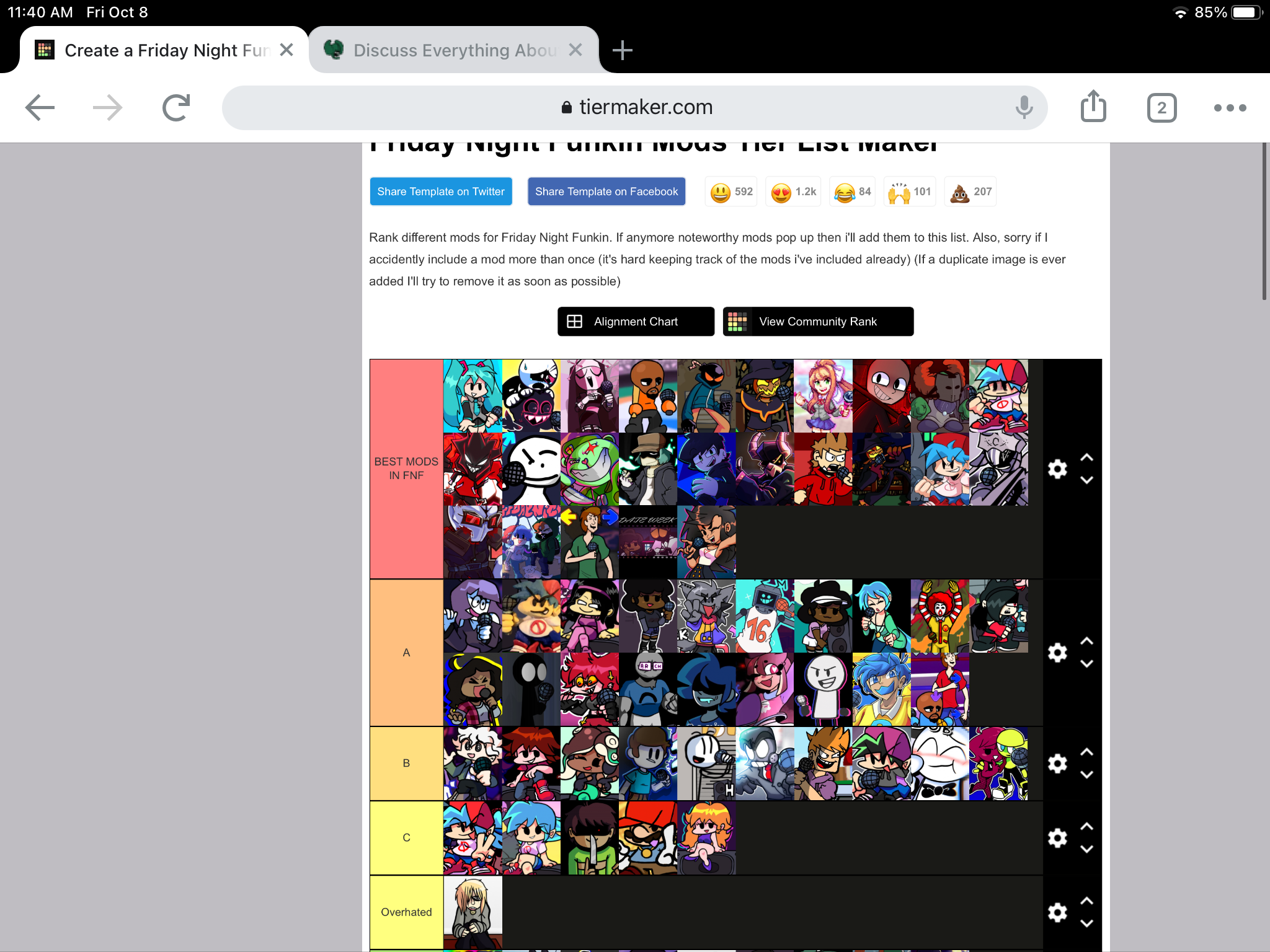
Task: React with the raised hands emoji 101
Action: [x=909, y=192]
